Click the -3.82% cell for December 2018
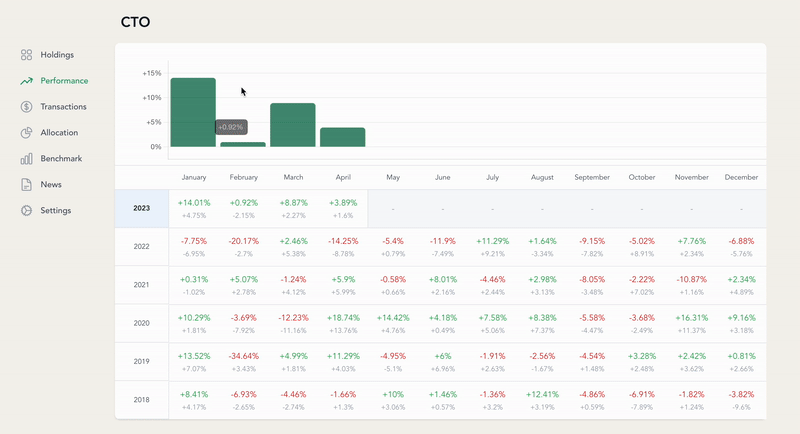800x434 pixels. [741, 394]
